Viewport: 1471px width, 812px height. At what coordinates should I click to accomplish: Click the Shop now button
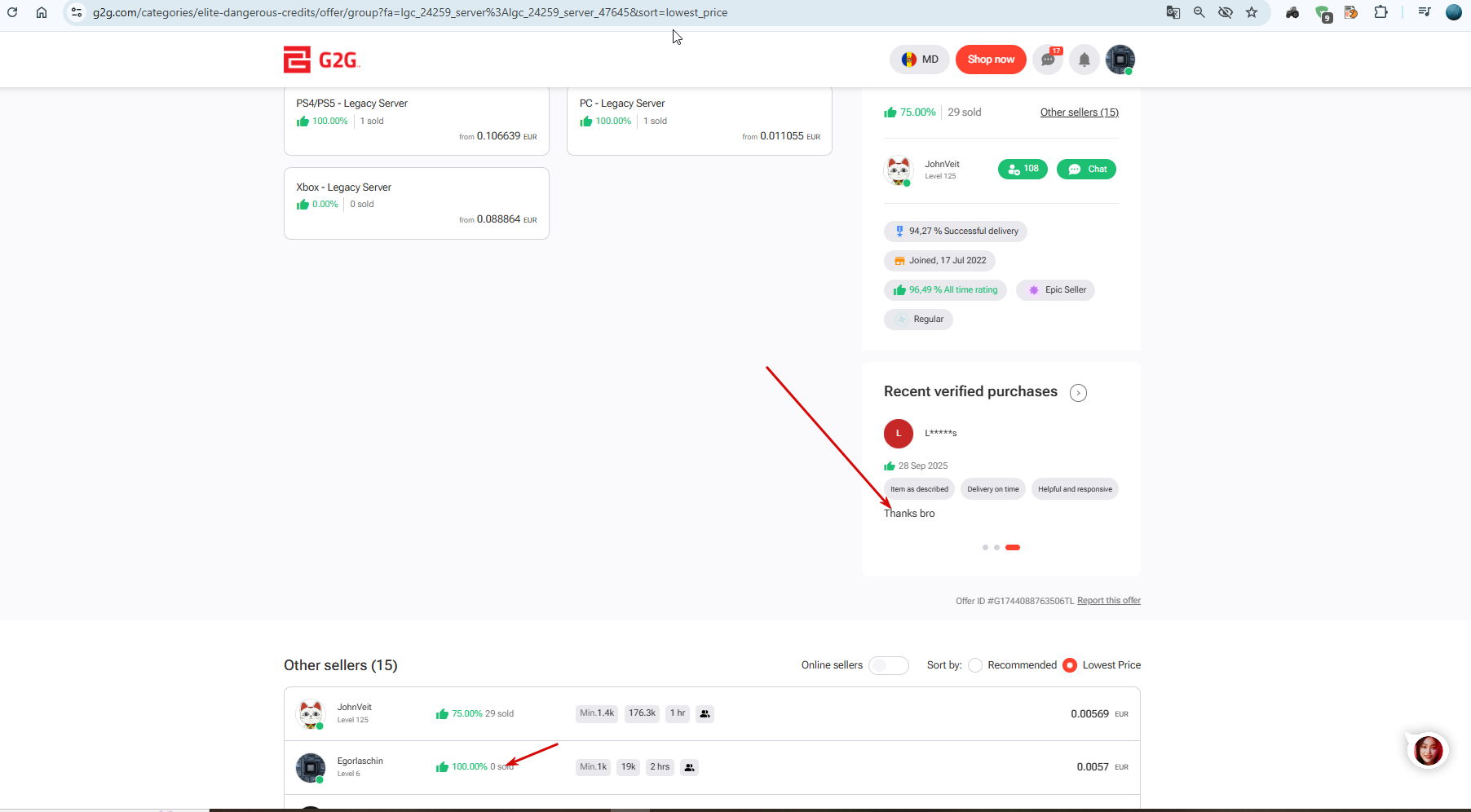tap(991, 60)
